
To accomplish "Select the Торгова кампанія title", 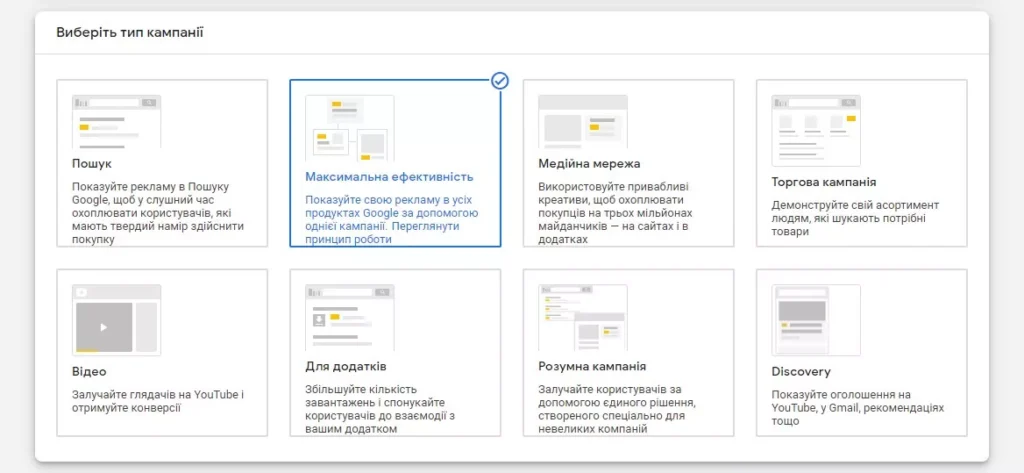I will click(x=824, y=182).
